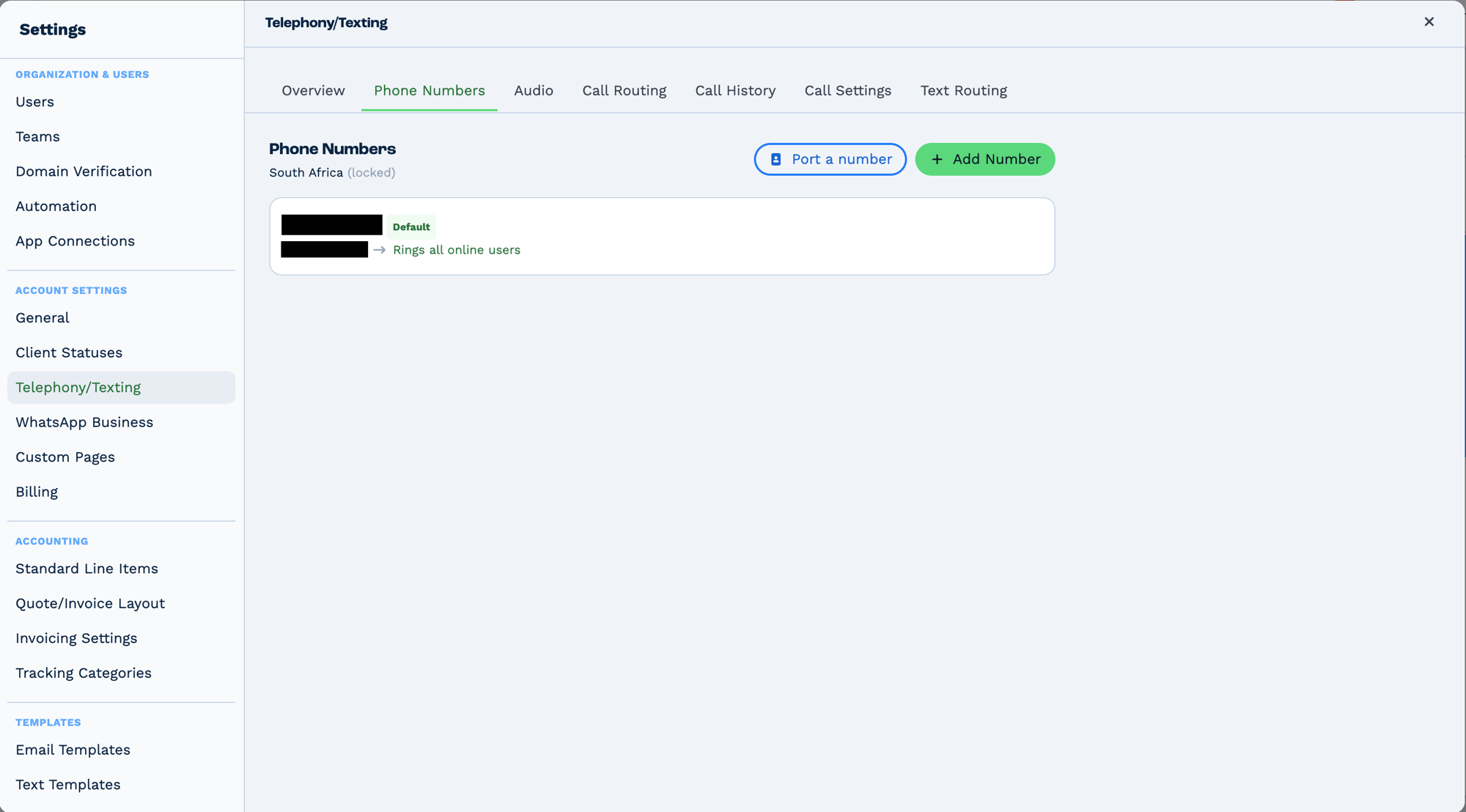This screenshot has width=1466, height=812.
Task: Open the Overview tab
Action: [313, 91]
